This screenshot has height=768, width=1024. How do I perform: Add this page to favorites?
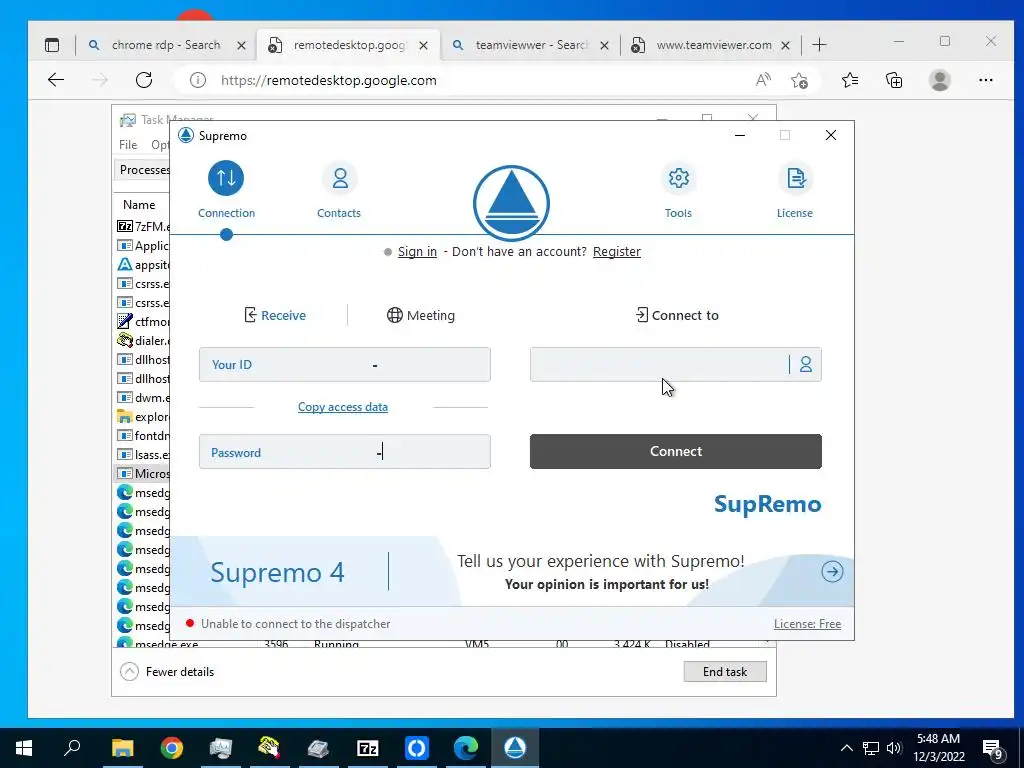799,80
